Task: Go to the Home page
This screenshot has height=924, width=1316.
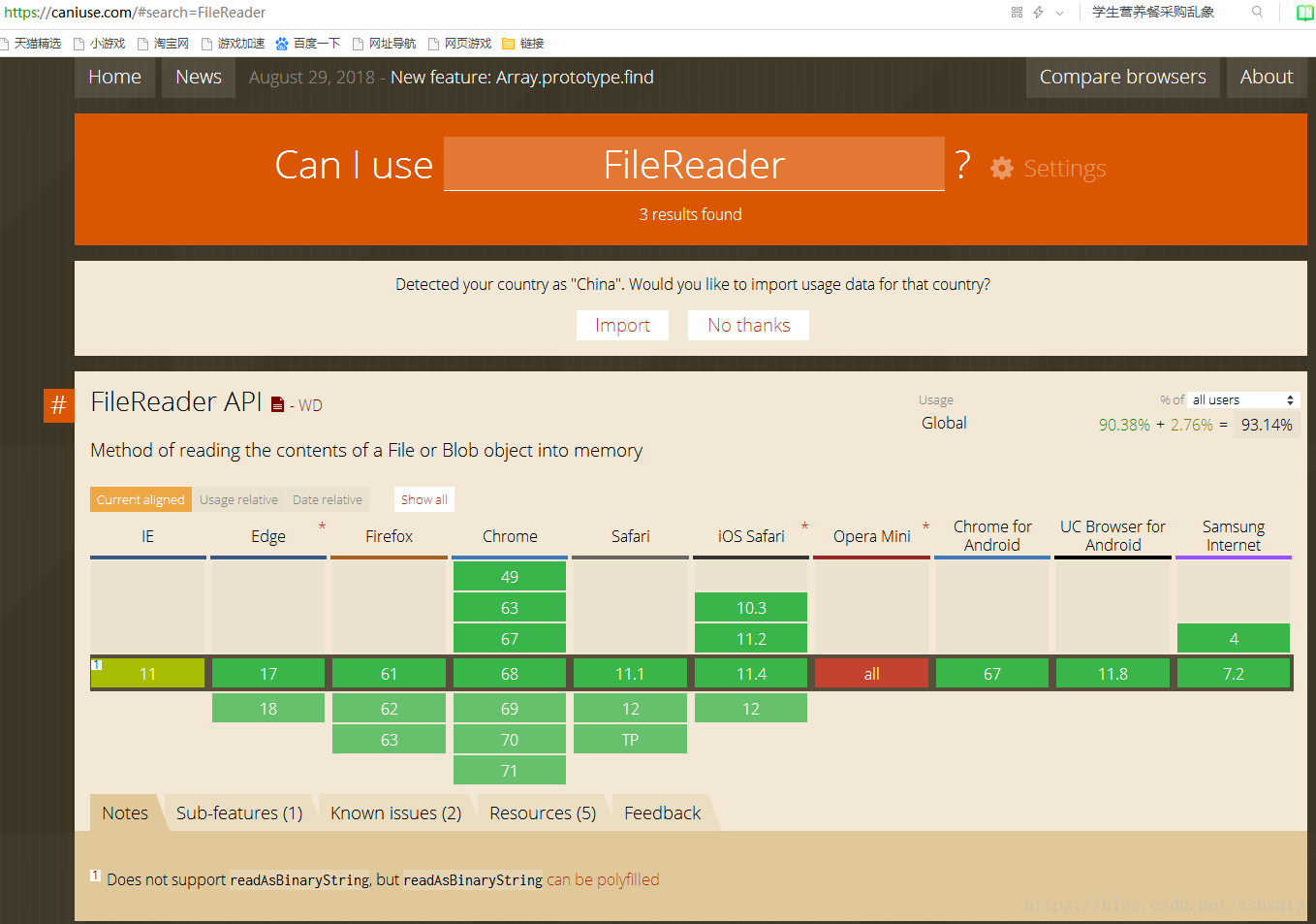Action: pos(114,77)
